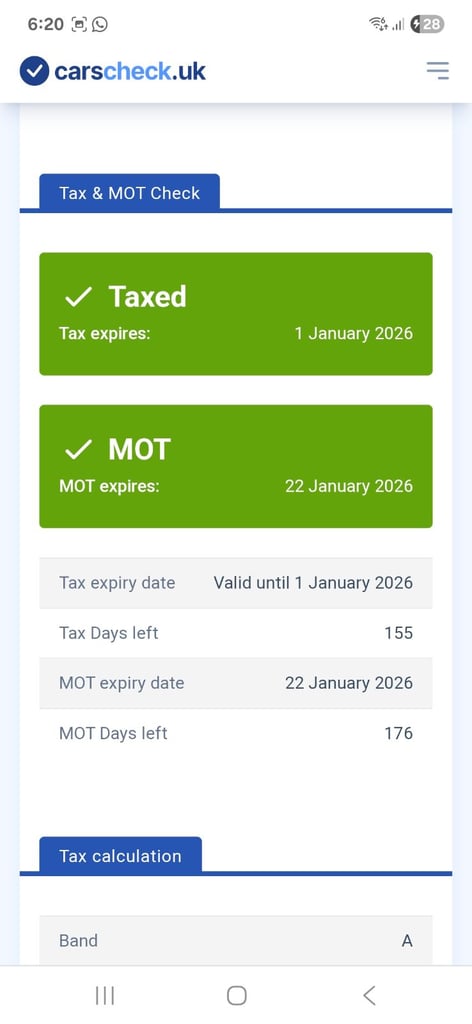Tap the Taxed checkmark icon
Viewport: 472px width, 1024px height.
pyautogui.click(x=78, y=298)
